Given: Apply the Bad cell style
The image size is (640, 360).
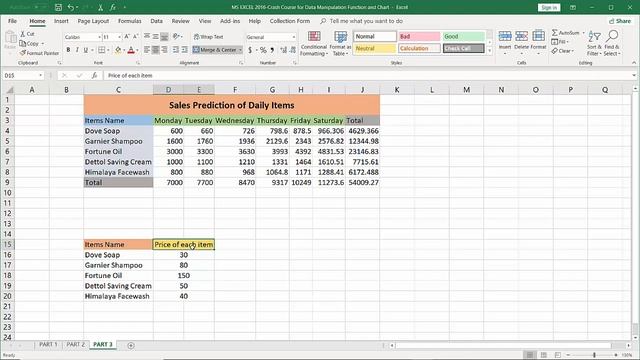Looking at the screenshot, I should (419, 36).
